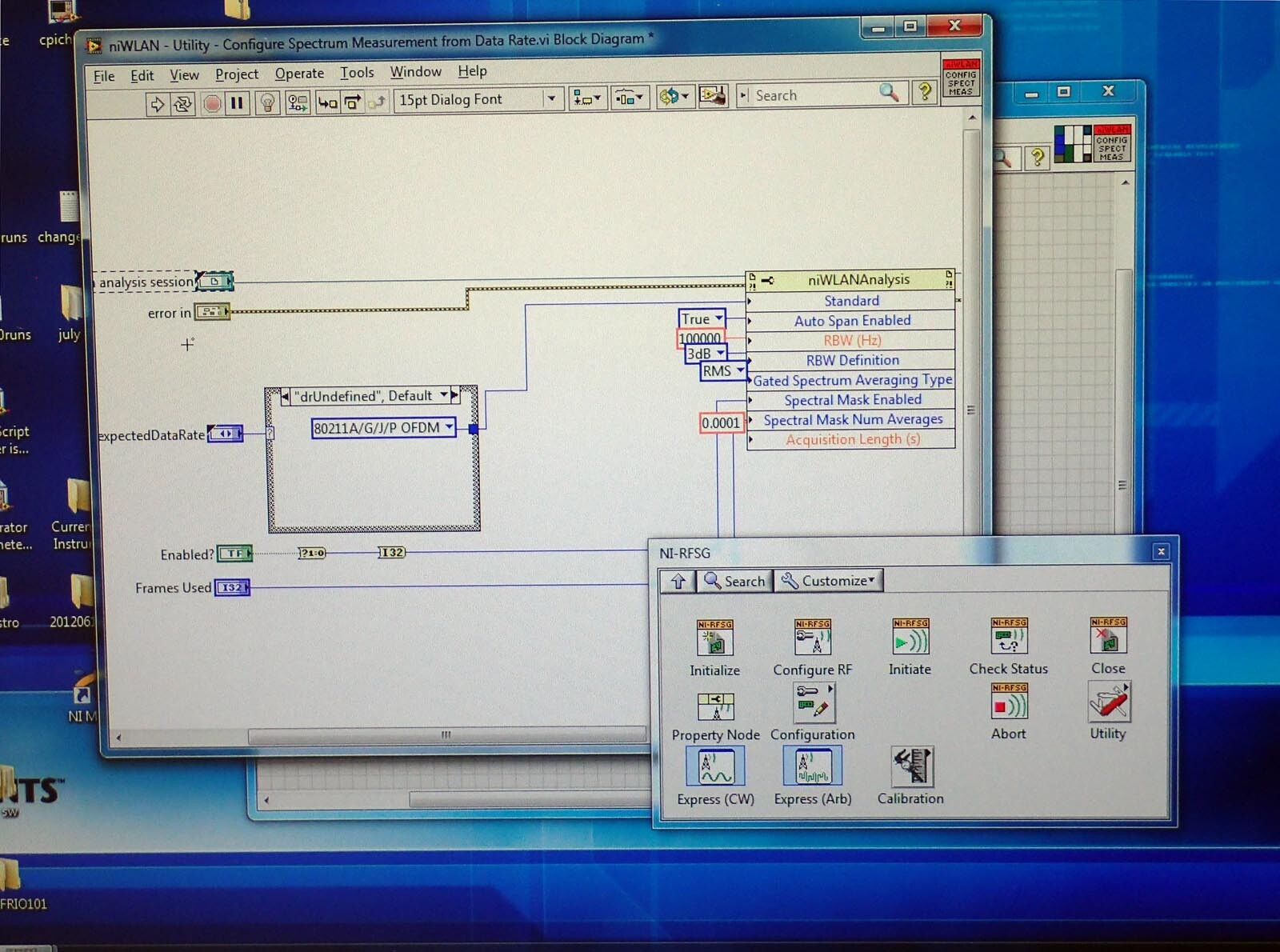Click the Abort Execution stop button

212,103
